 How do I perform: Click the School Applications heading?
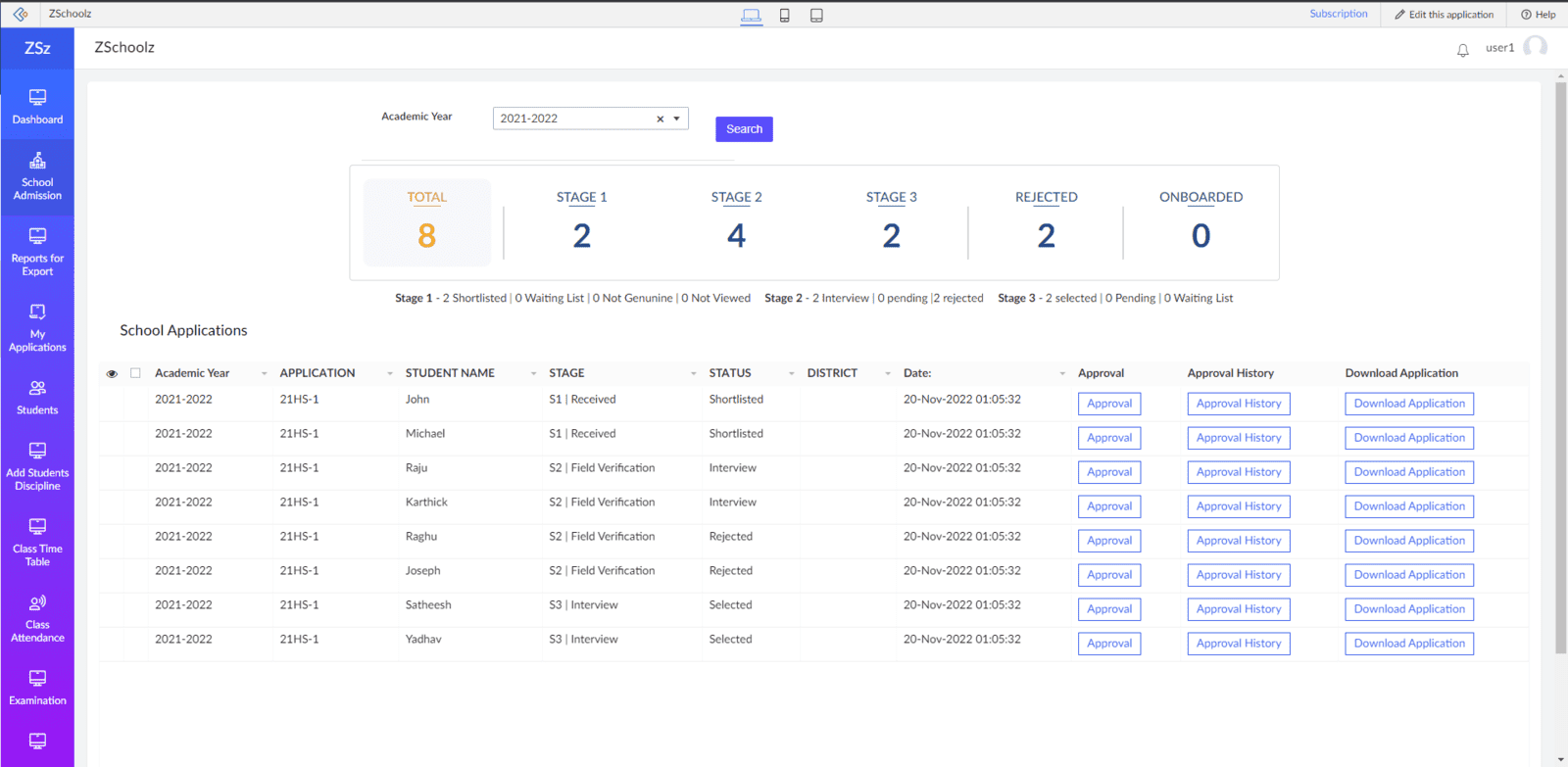tap(183, 330)
